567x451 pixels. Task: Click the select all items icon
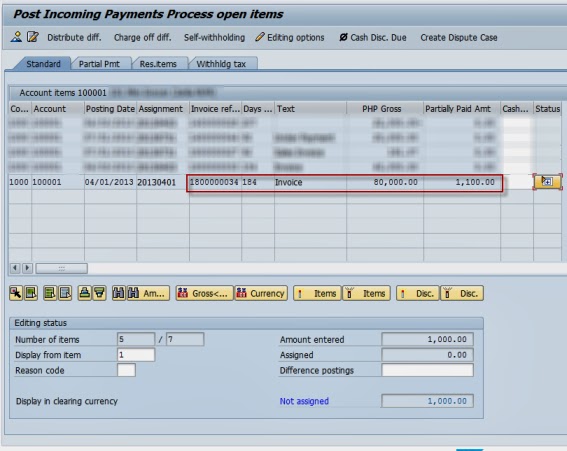(50, 293)
